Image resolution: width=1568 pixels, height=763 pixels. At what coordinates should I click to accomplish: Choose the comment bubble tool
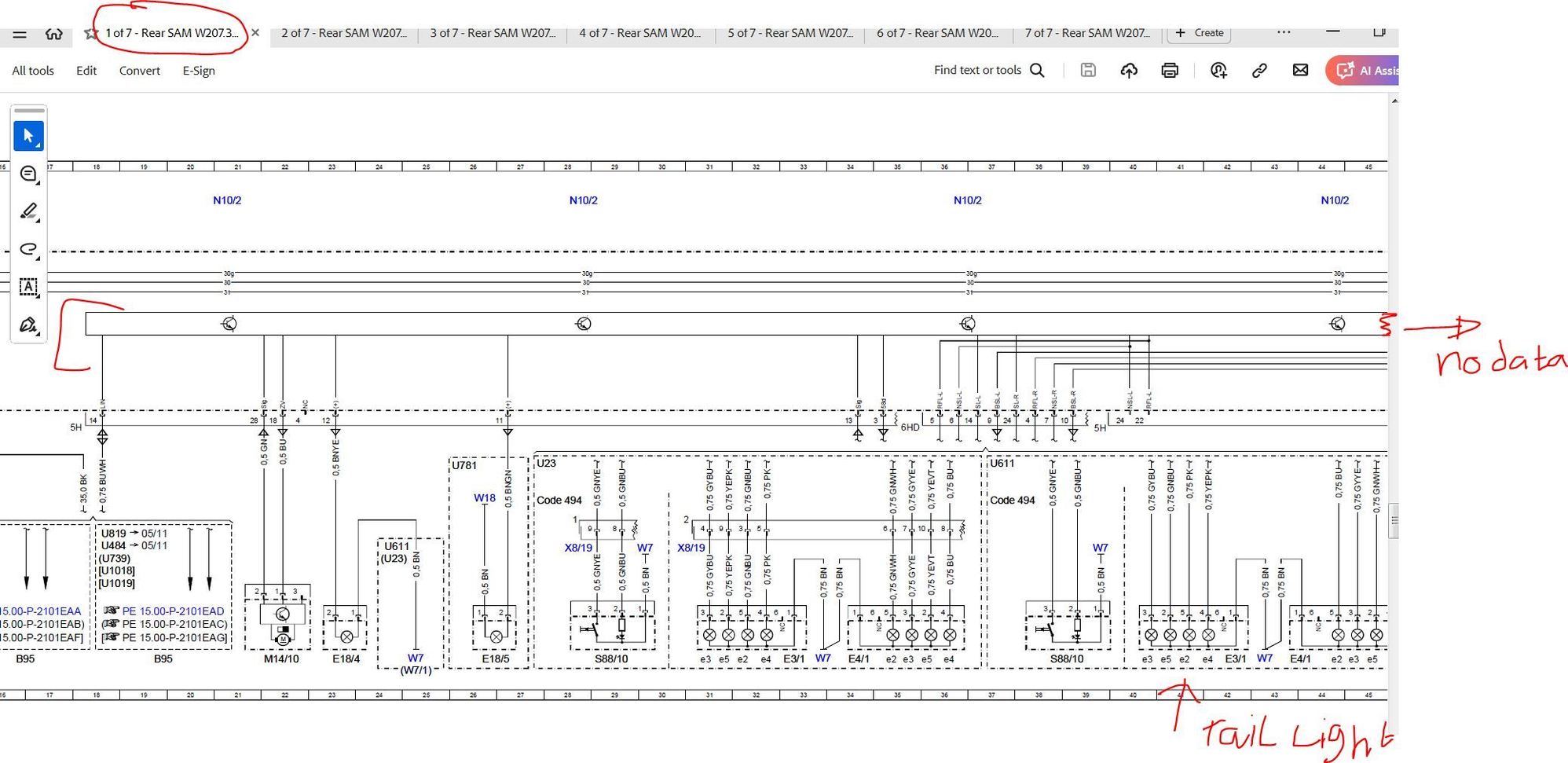[x=28, y=174]
